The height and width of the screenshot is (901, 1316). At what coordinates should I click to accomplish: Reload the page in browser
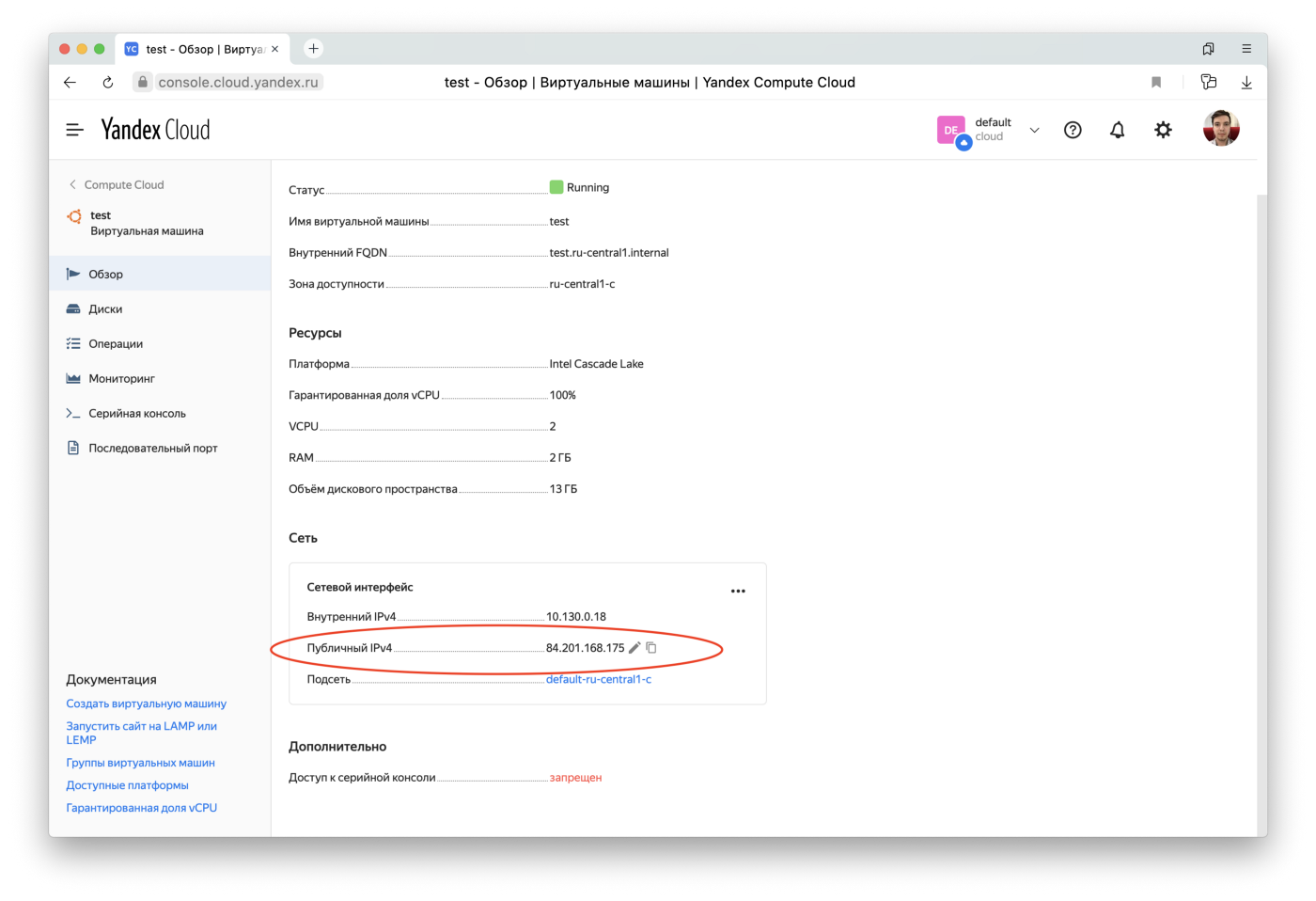(x=108, y=83)
